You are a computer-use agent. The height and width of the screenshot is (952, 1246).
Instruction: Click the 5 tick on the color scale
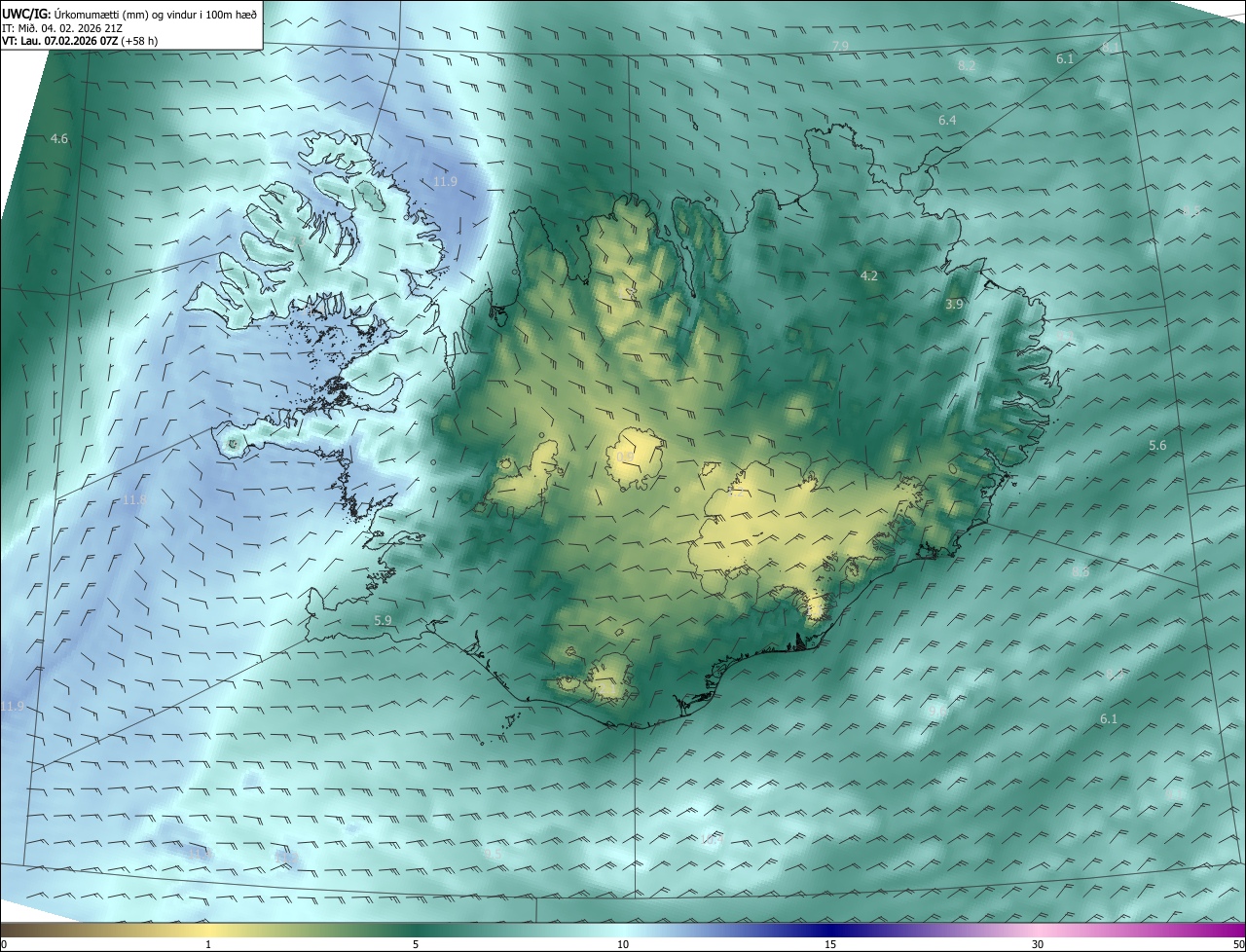click(416, 944)
